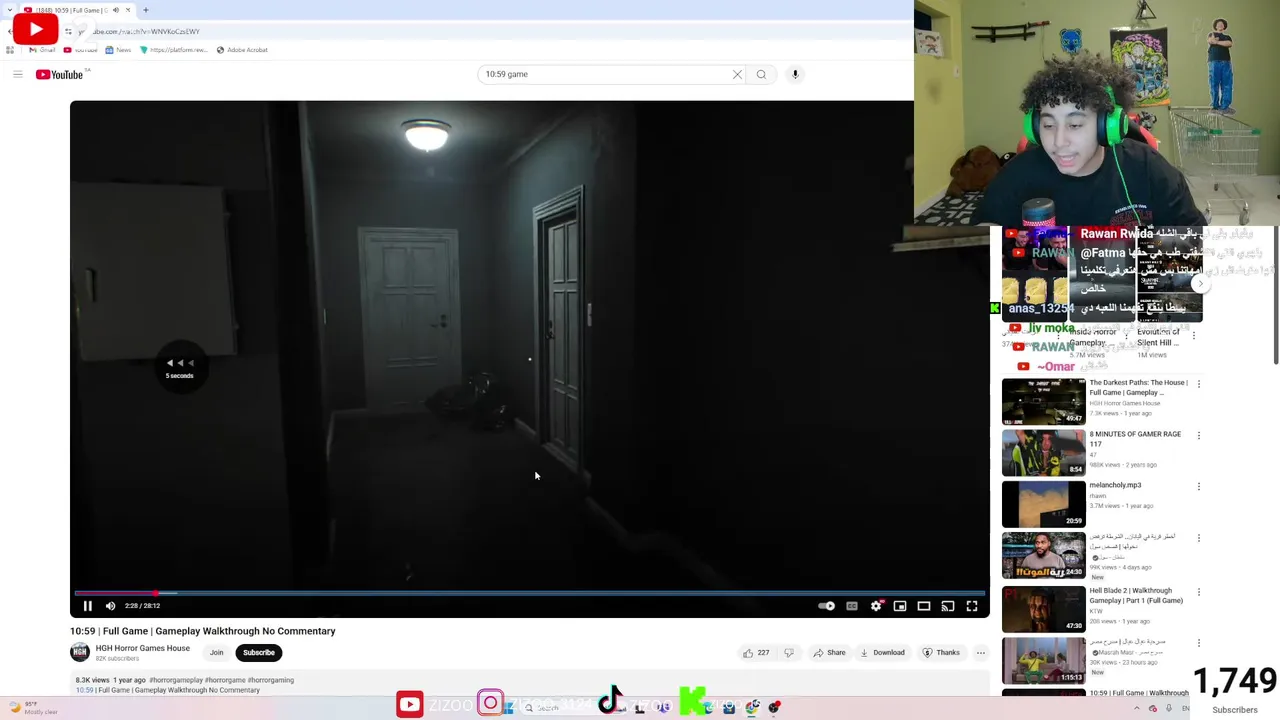Switch to miniplayer mode

click(900, 606)
